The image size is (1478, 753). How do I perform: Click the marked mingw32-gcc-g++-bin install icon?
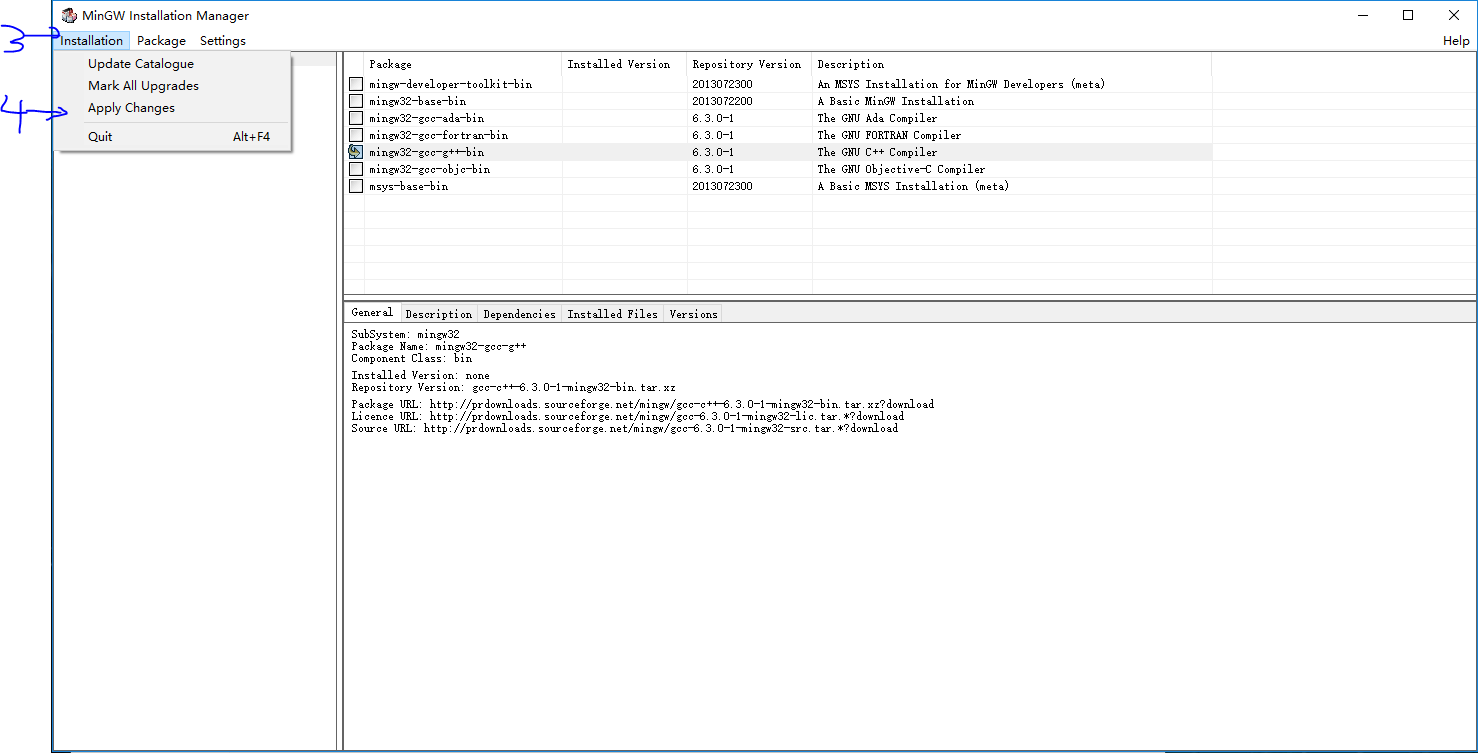356,152
